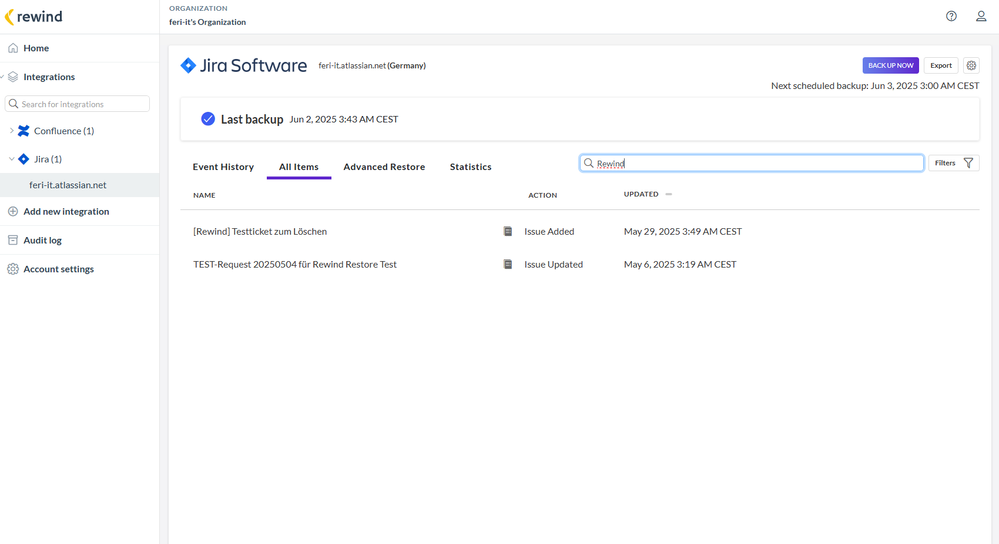Image resolution: width=999 pixels, height=544 pixels.
Task: Click feri-it's Organization name in header
Action: tap(208, 22)
